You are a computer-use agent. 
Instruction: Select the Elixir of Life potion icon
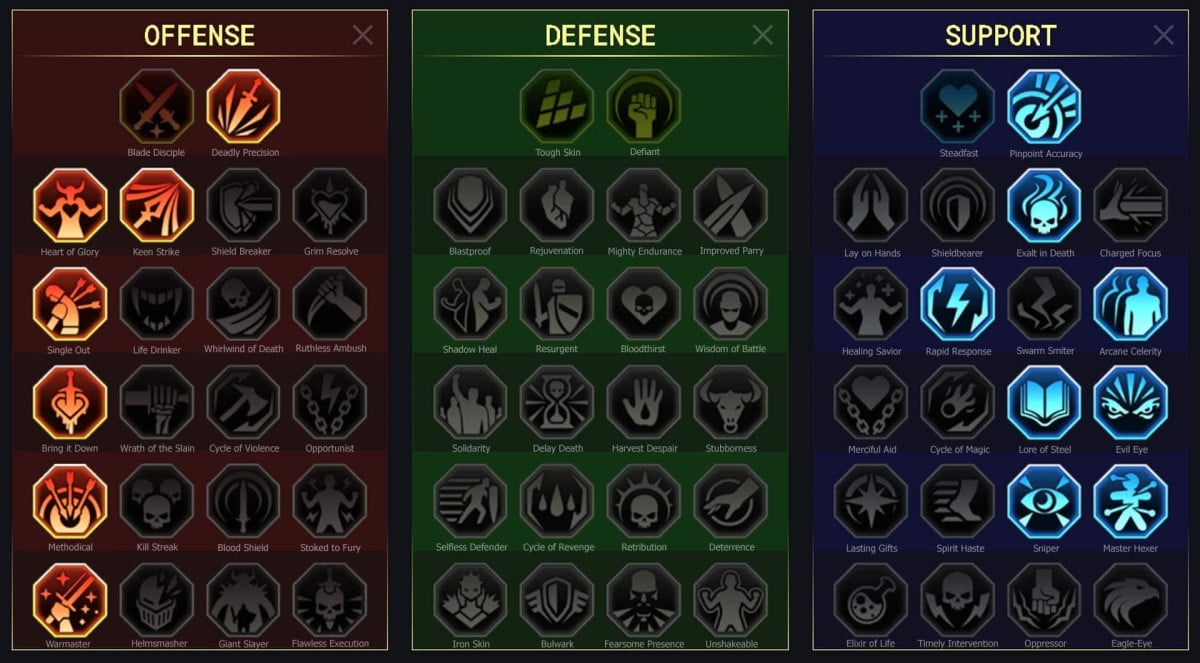click(871, 599)
